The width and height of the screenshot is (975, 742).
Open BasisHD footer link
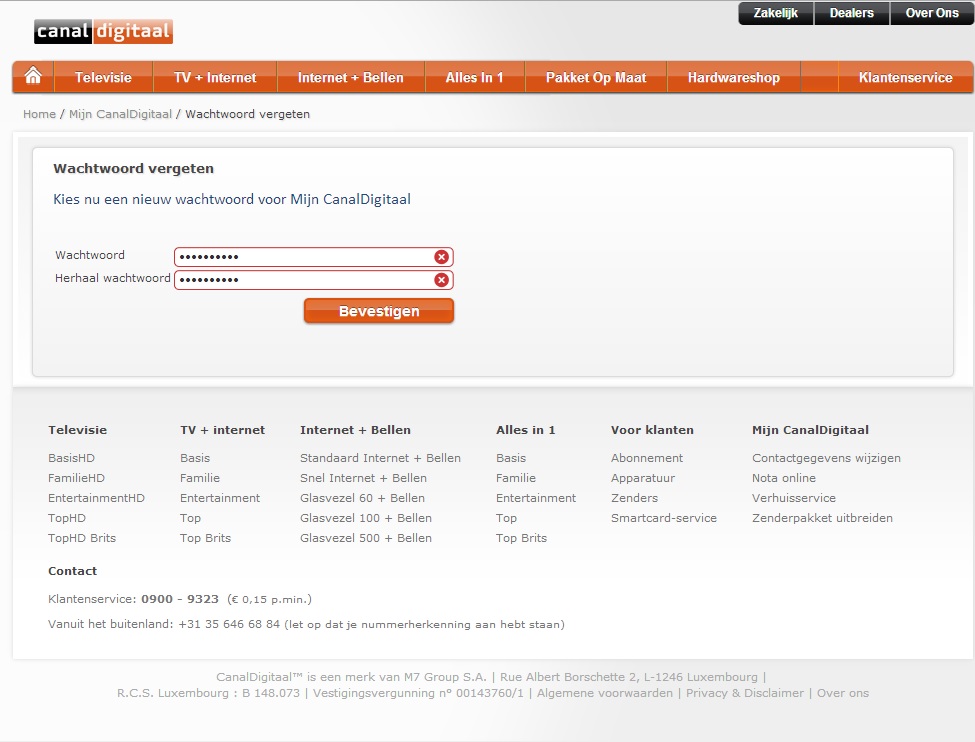(x=72, y=458)
